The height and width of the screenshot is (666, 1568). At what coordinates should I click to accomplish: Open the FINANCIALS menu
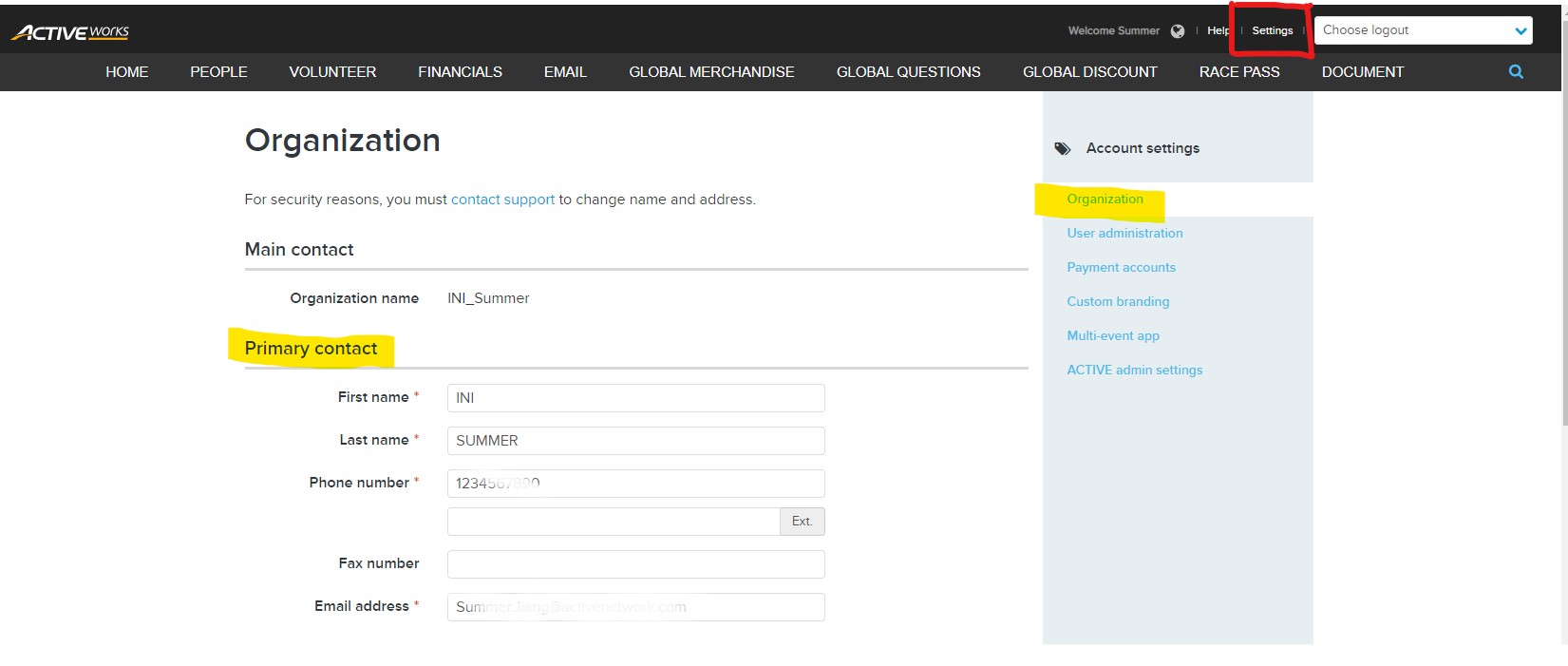tap(460, 72)
